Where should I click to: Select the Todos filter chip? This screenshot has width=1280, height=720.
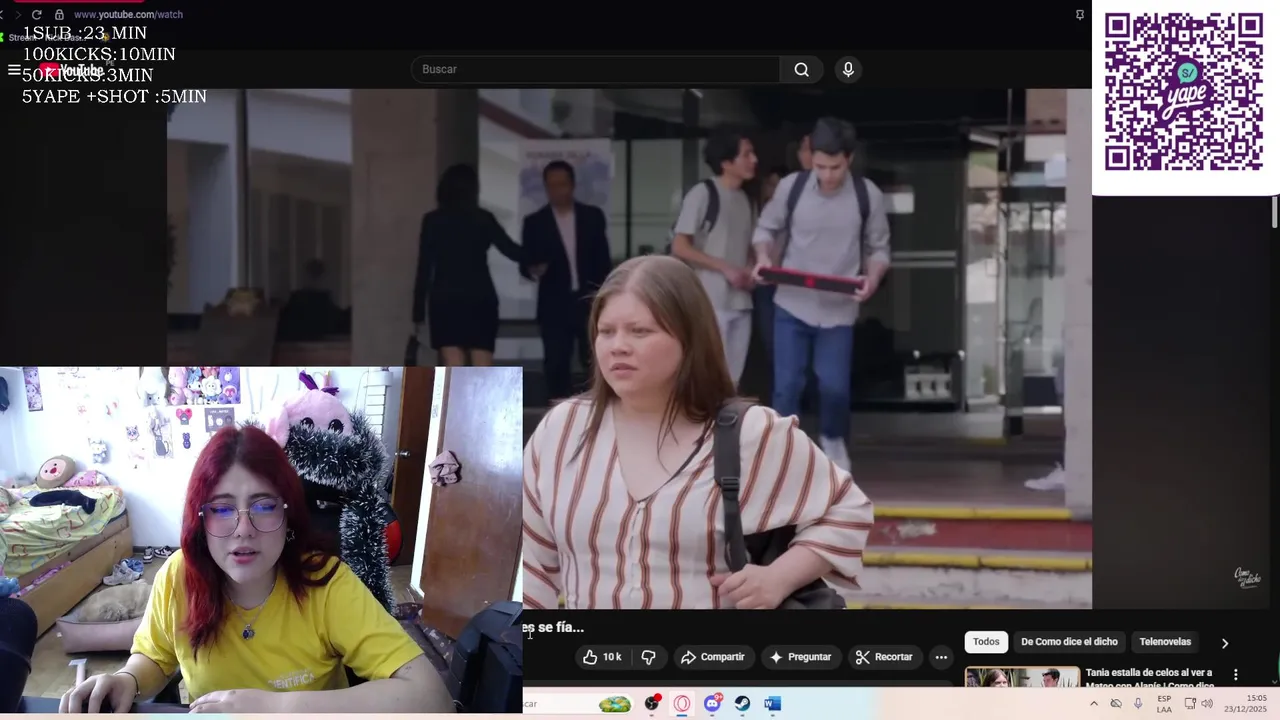[986, 642]
